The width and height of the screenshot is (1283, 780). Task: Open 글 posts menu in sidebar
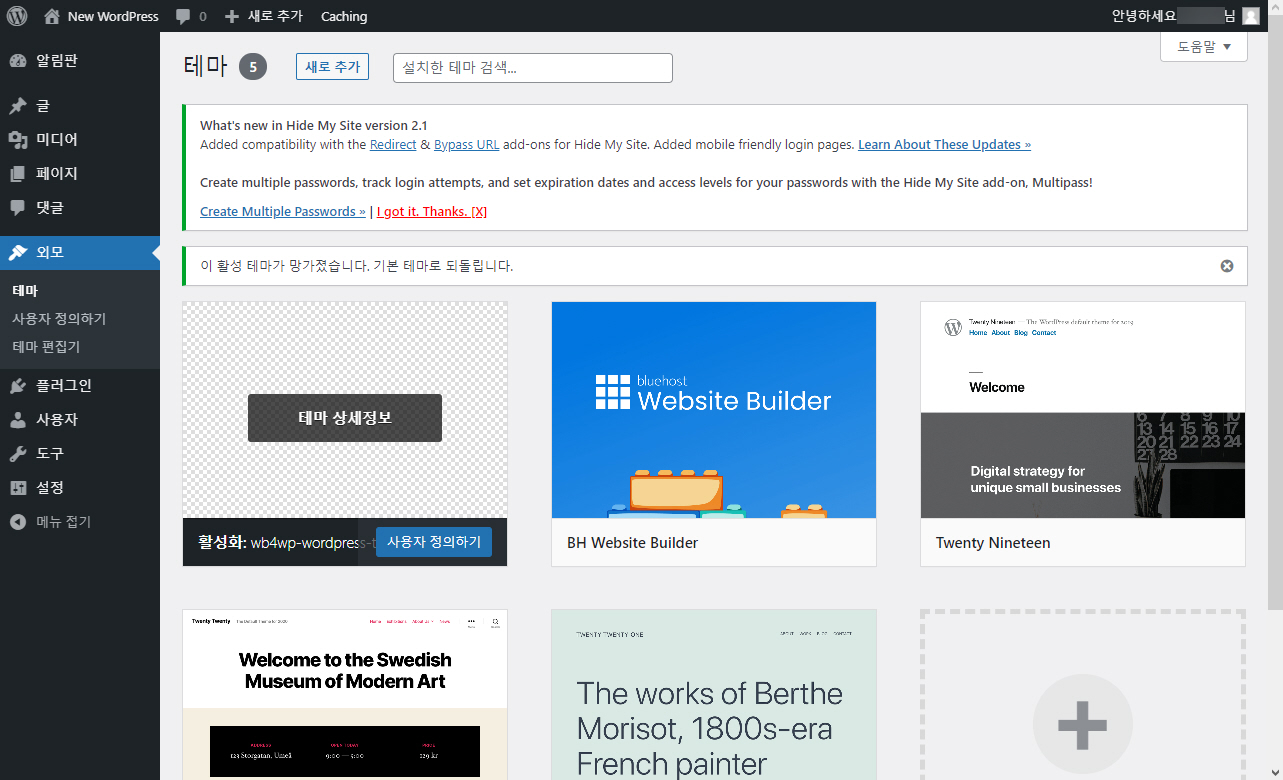click(x=80, y=105)
